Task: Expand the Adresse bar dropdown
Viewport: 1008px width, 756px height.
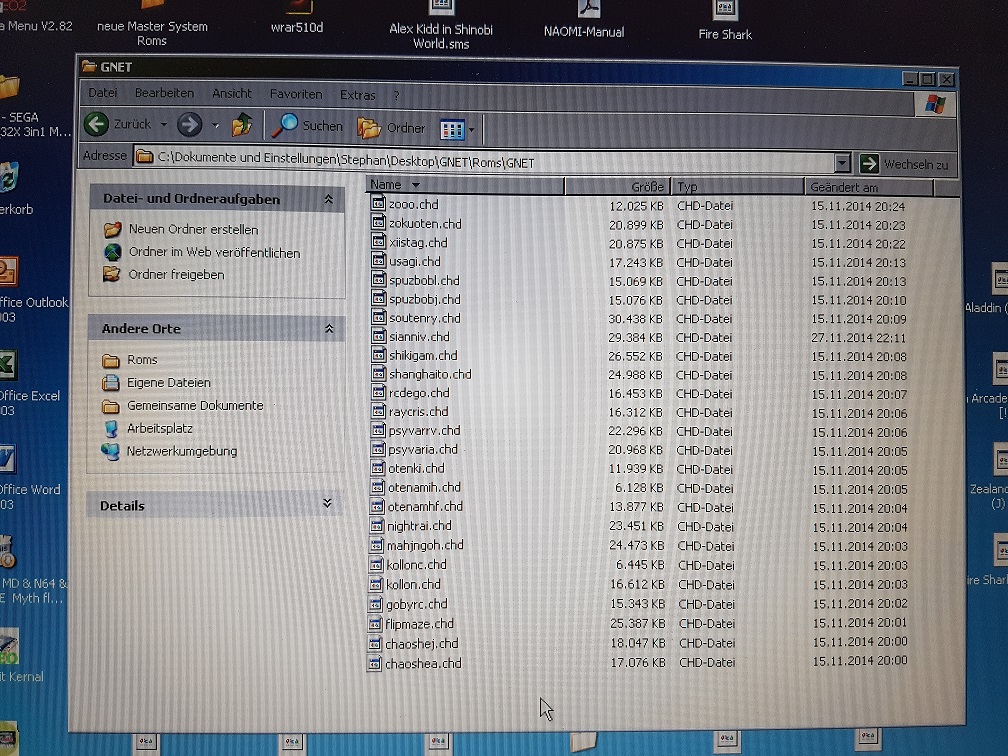Action: (842, 163)
